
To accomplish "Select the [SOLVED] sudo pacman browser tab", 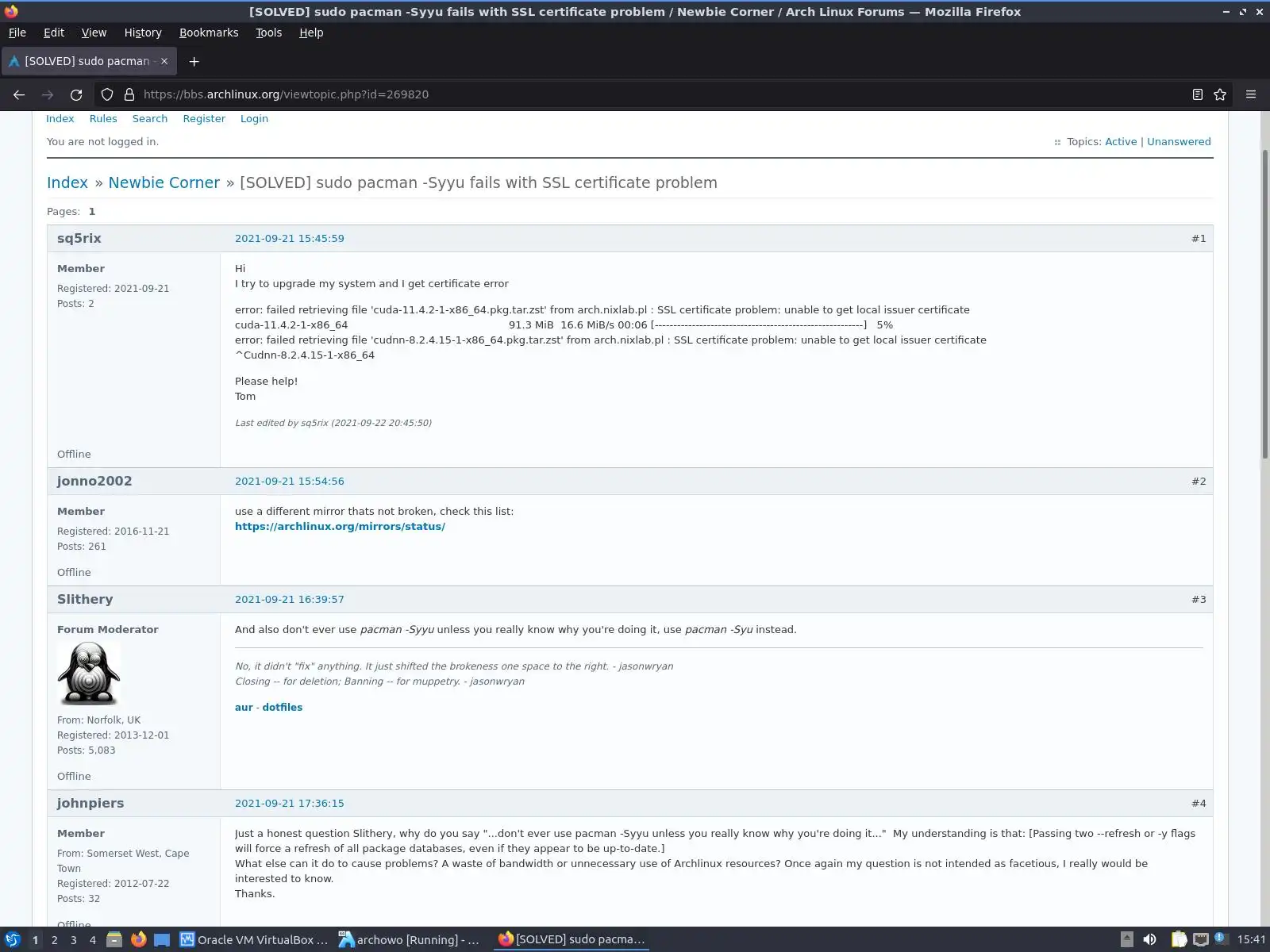I will 88,61.
